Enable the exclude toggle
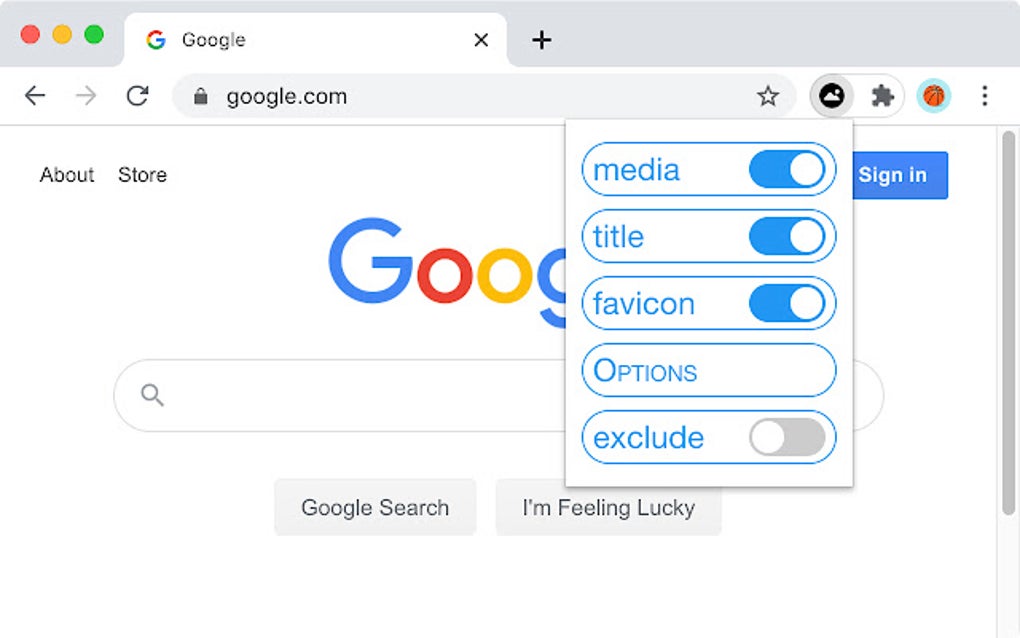The image size is (1020, 638). (x=786, y=437)
